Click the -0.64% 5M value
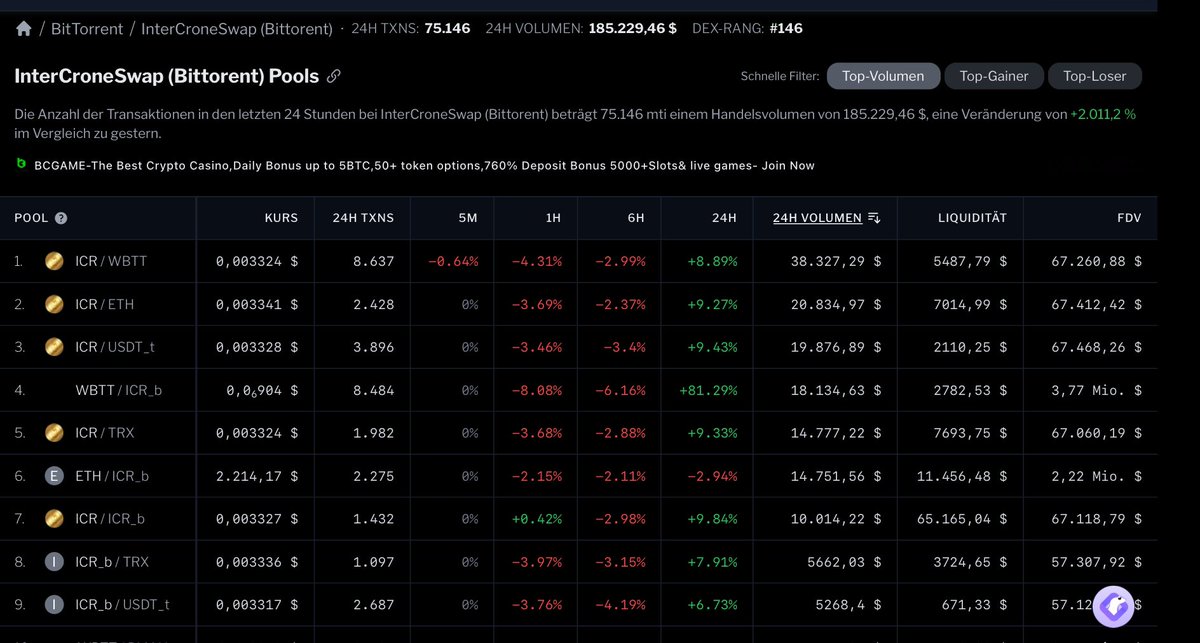Screen dimensions: 1200x643 click(453, 261)
